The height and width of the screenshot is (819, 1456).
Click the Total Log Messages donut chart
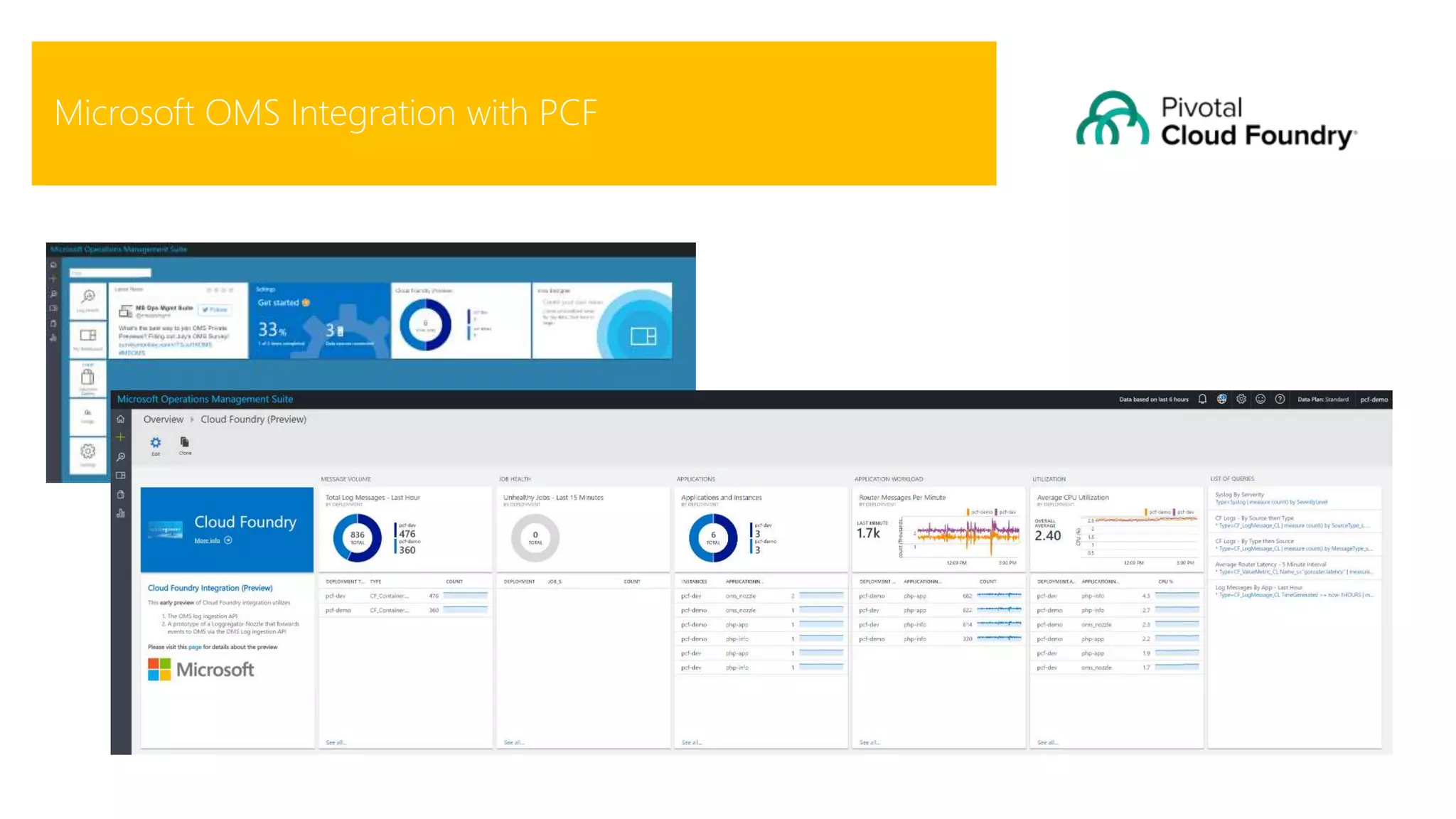[x=357, y=537]
